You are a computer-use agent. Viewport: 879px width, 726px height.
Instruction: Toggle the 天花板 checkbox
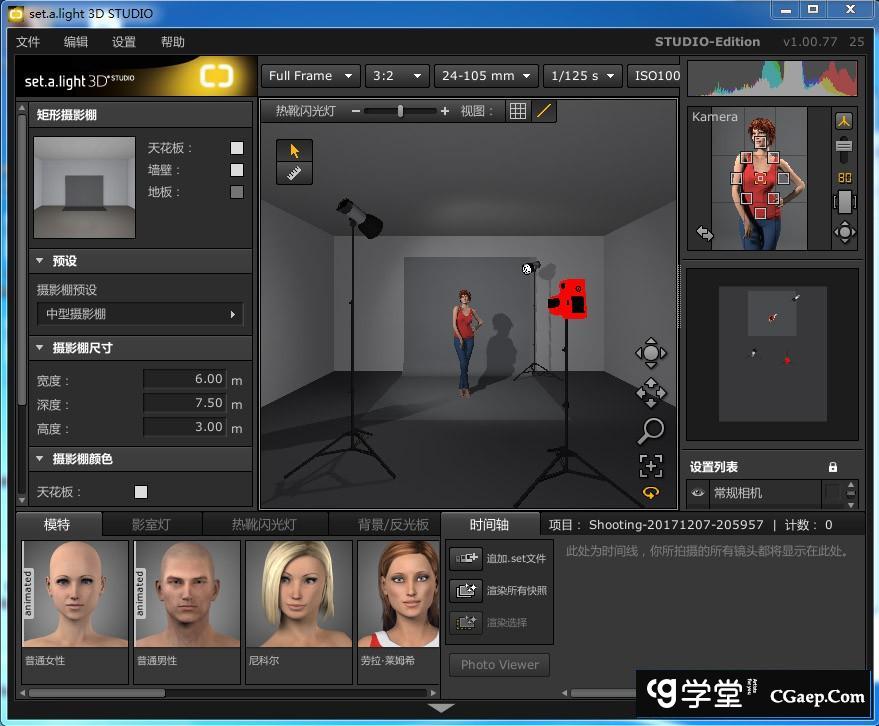click(x=237, y=148)
